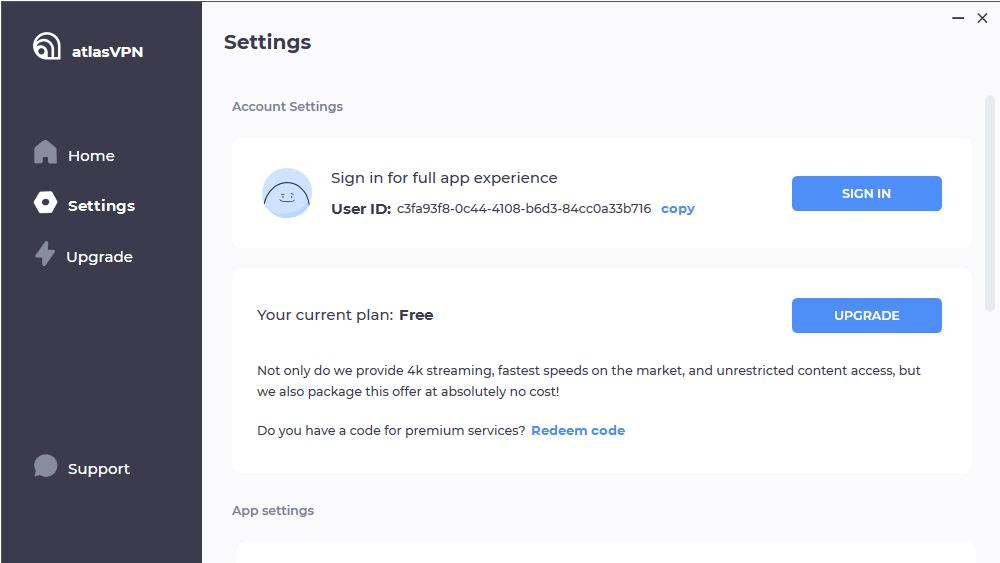Click the Support chat bubble icon
Image resolution: width=1000 pixels, height=563 pixels.
[x=45, y=466]
